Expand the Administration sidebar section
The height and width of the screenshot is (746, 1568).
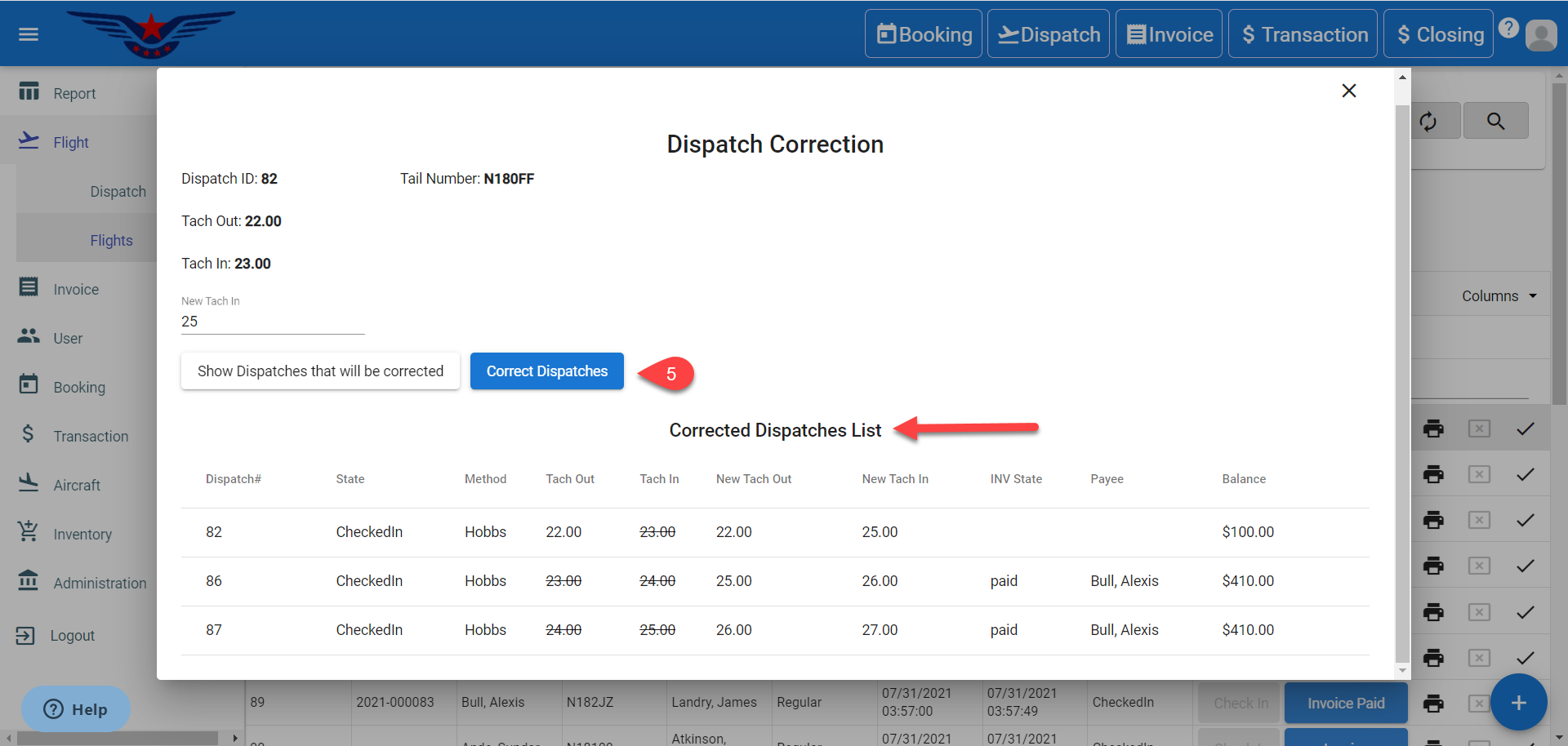point(100,584)
